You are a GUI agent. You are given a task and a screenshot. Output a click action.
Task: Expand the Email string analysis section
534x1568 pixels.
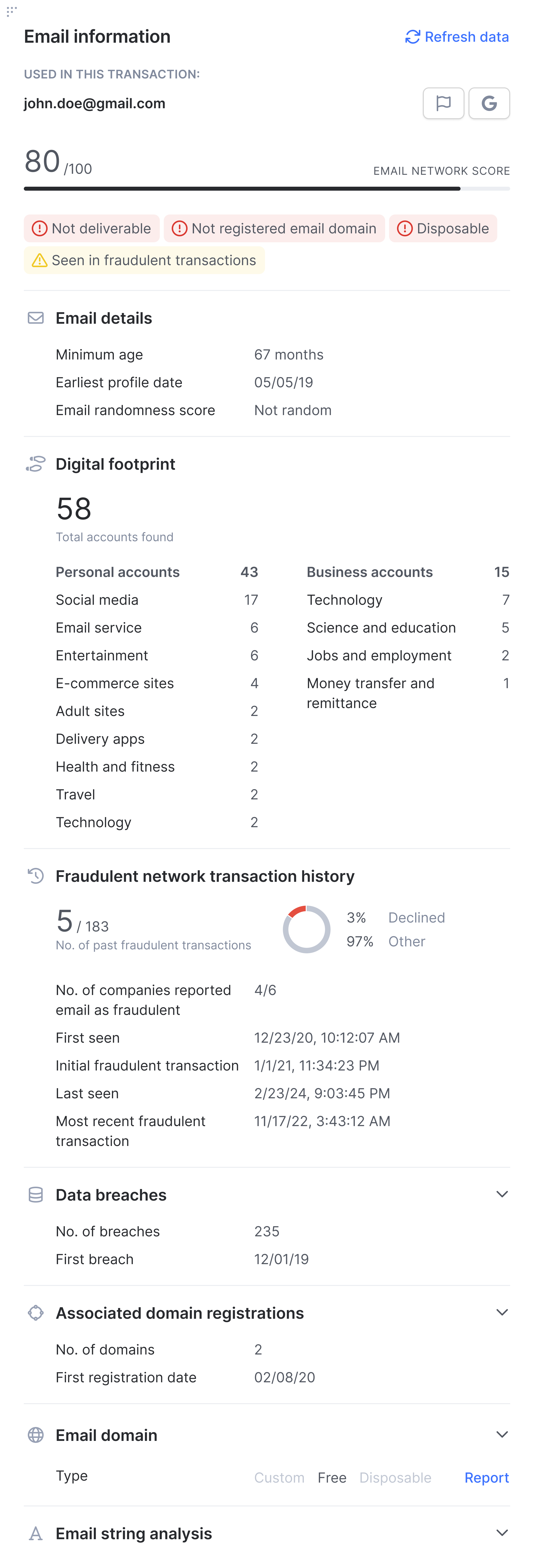pyautogui.click(x=502, y=1533)
